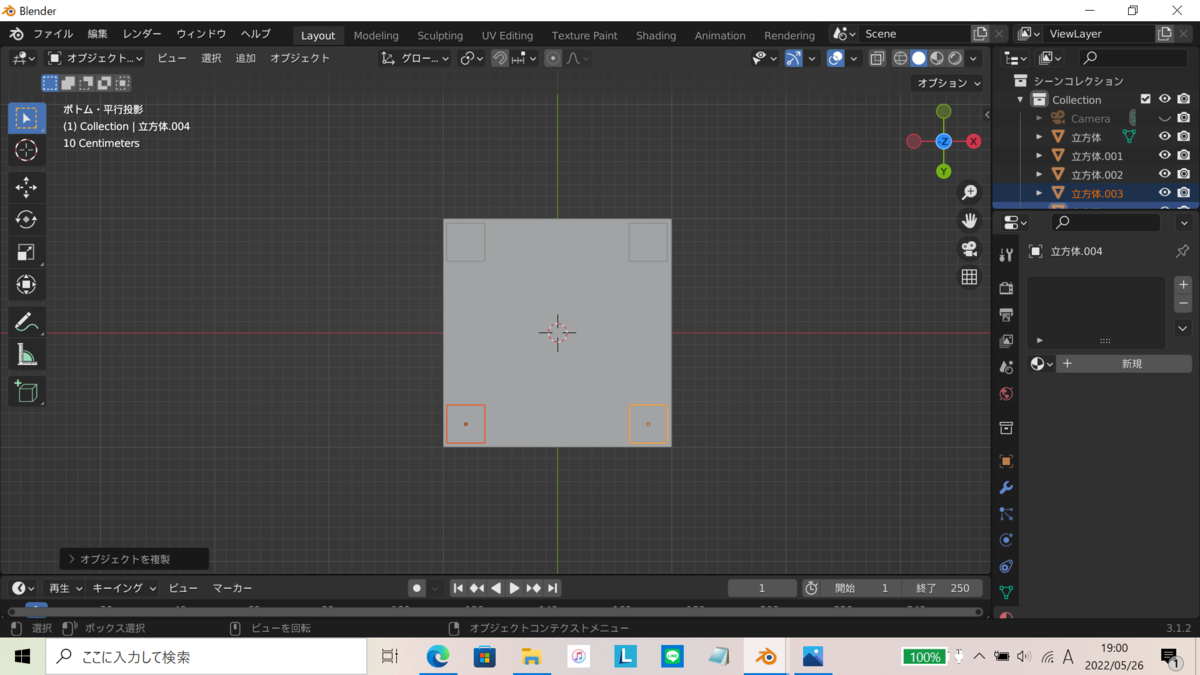The width and height of the screenshot is (1200, 675).
Task: Expand the 立方体.002 tree item
Action: point(1039,175)
